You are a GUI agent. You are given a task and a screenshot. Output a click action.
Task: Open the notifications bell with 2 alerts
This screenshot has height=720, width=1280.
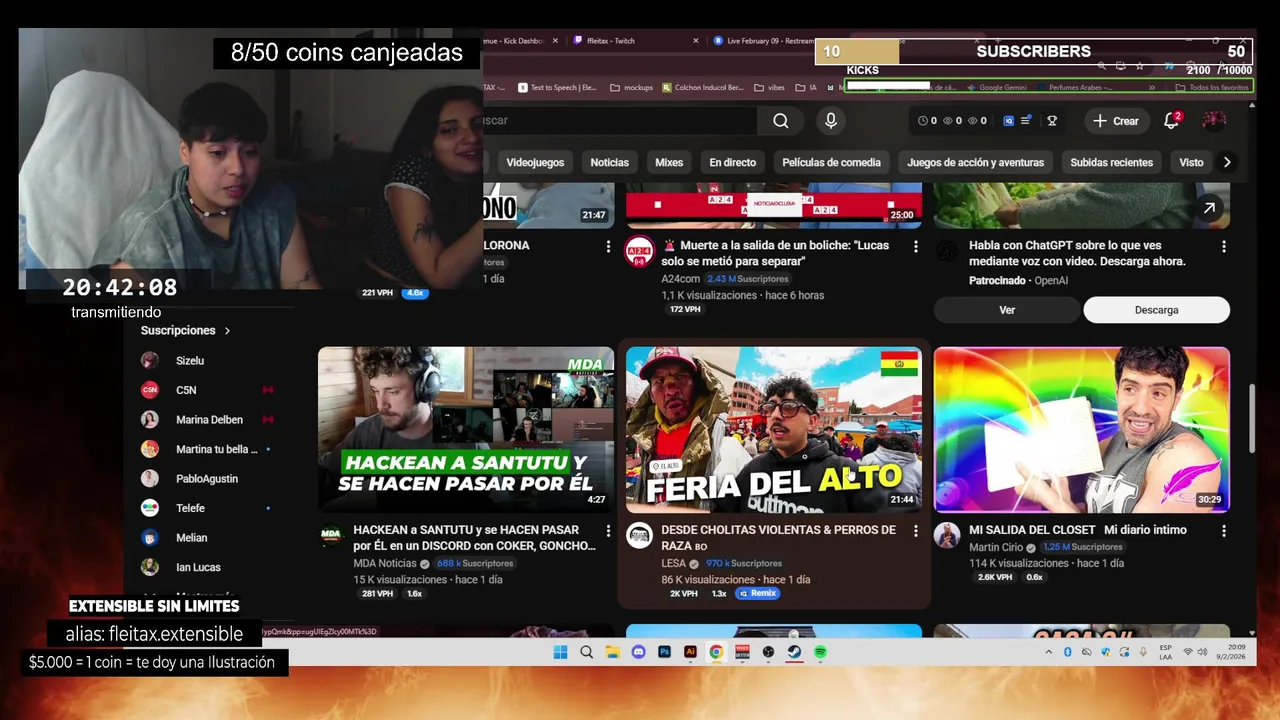(1171, 121)
